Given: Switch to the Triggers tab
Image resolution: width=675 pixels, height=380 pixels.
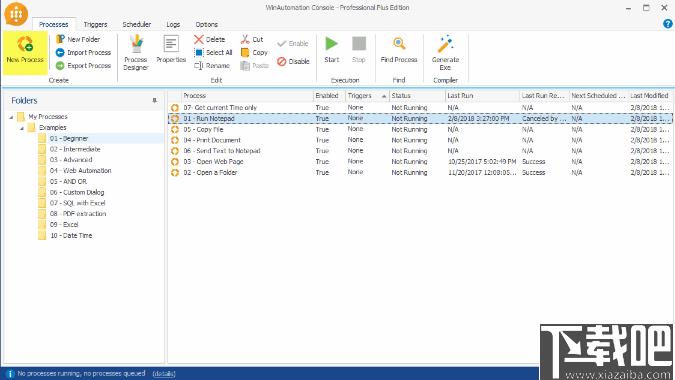Looking at the screenshot, I should [95, 25].
